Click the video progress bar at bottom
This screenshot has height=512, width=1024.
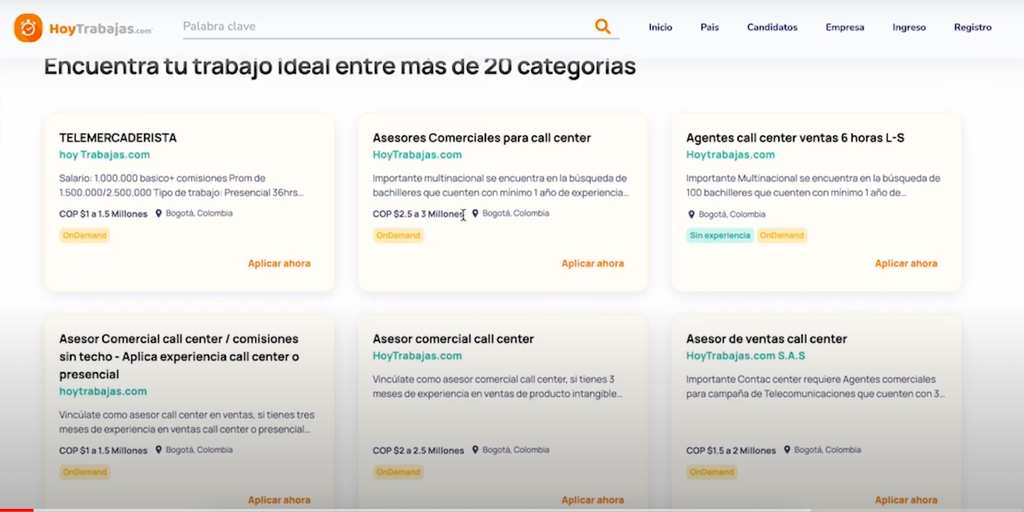coord(512,510)
